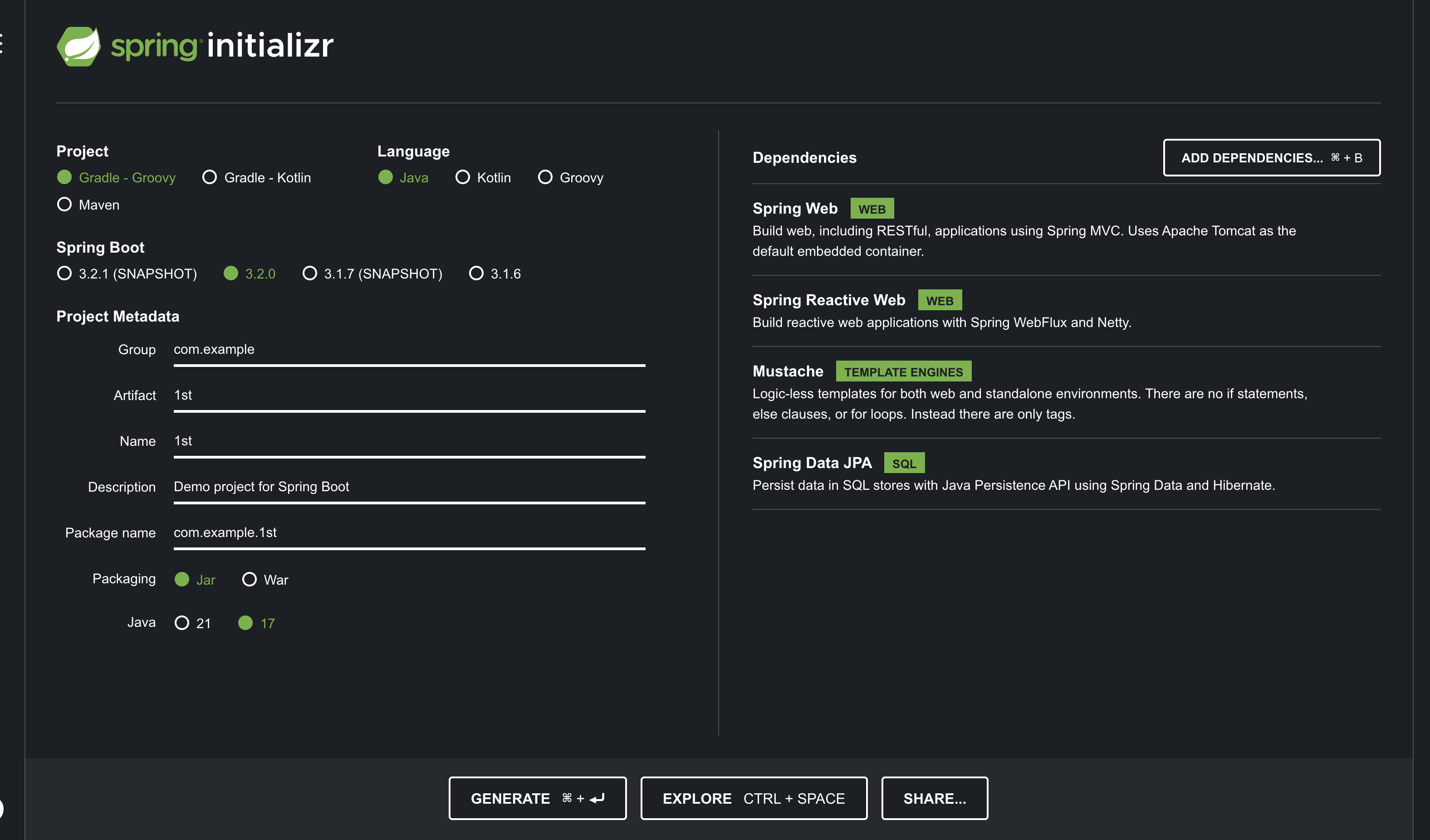Image resolution: width=1430 pixels, height=840 pixels.
Task: Choose Maven as project type
Action: [88, 205]
